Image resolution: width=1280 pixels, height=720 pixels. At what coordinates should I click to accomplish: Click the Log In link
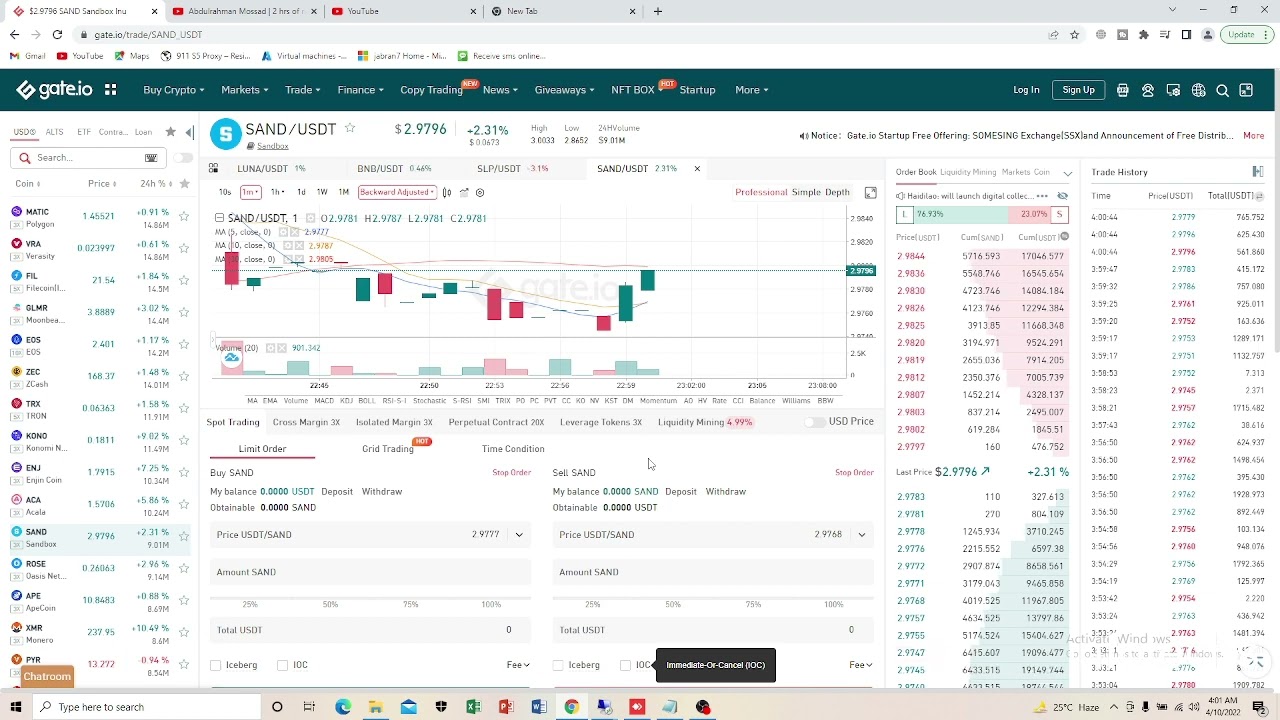pyautogui.click(x=1026, y=90)
